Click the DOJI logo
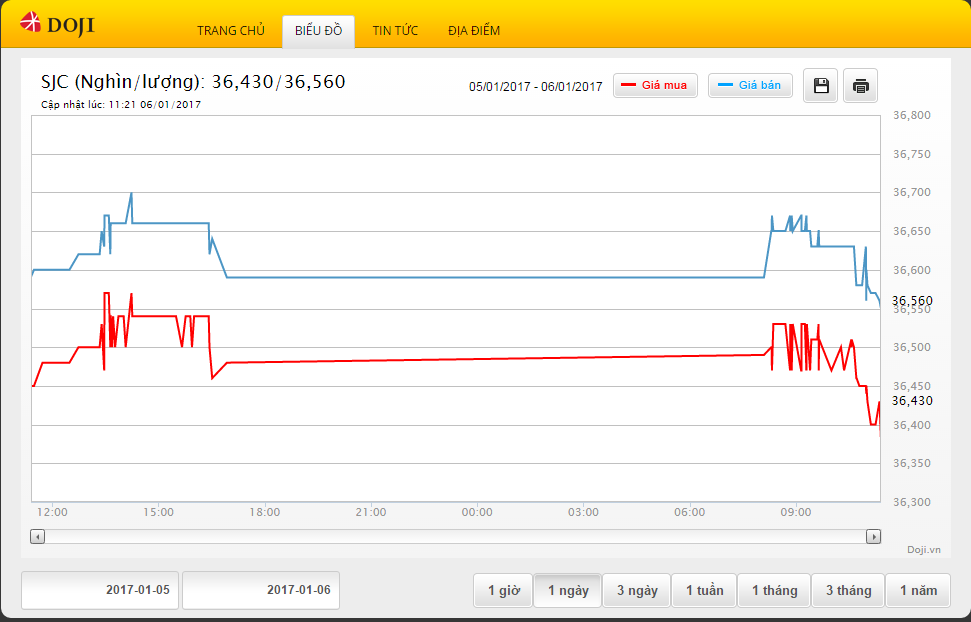Viewport: 971px width, 622px height. click(57, 24)
